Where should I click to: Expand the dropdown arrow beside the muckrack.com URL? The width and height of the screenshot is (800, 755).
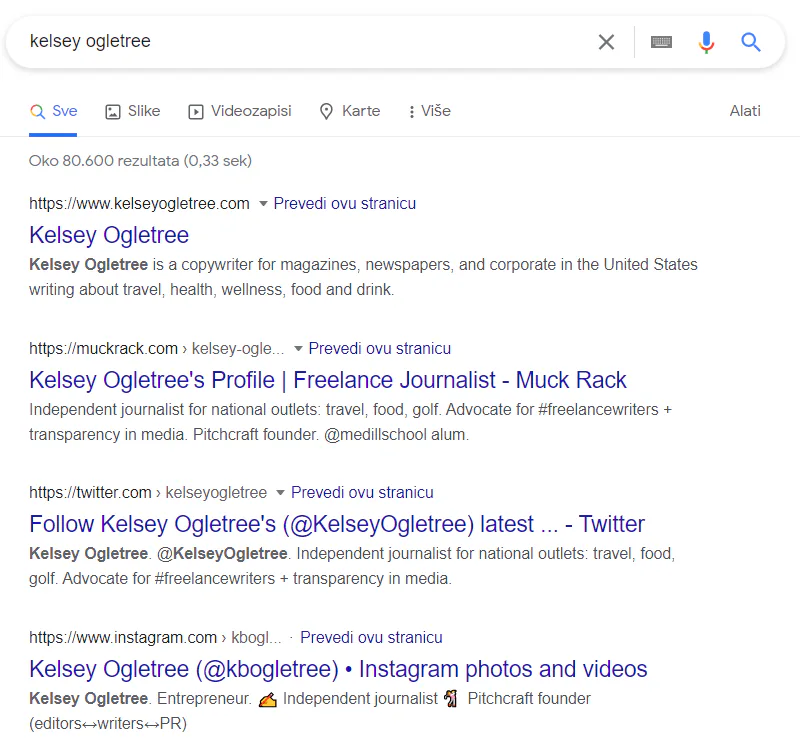298,349
